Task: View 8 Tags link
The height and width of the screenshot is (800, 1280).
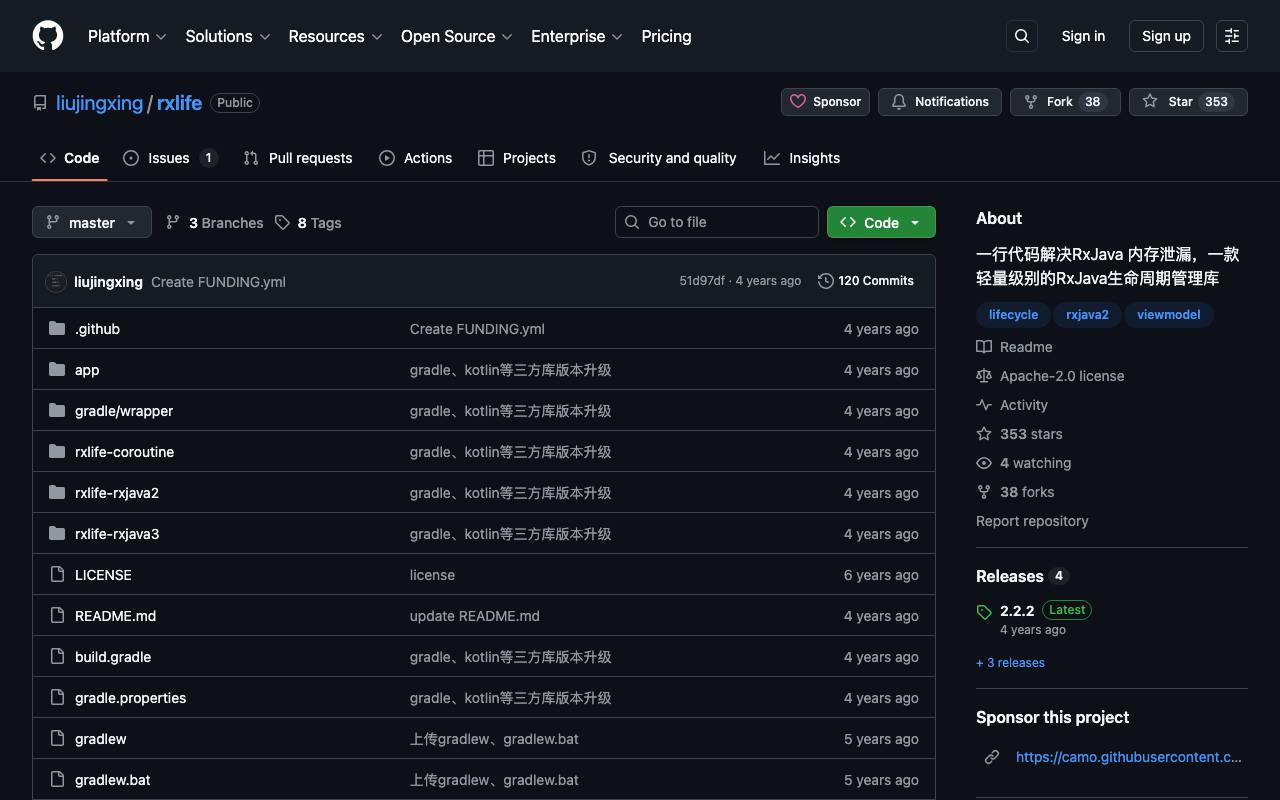Action: 308,223
